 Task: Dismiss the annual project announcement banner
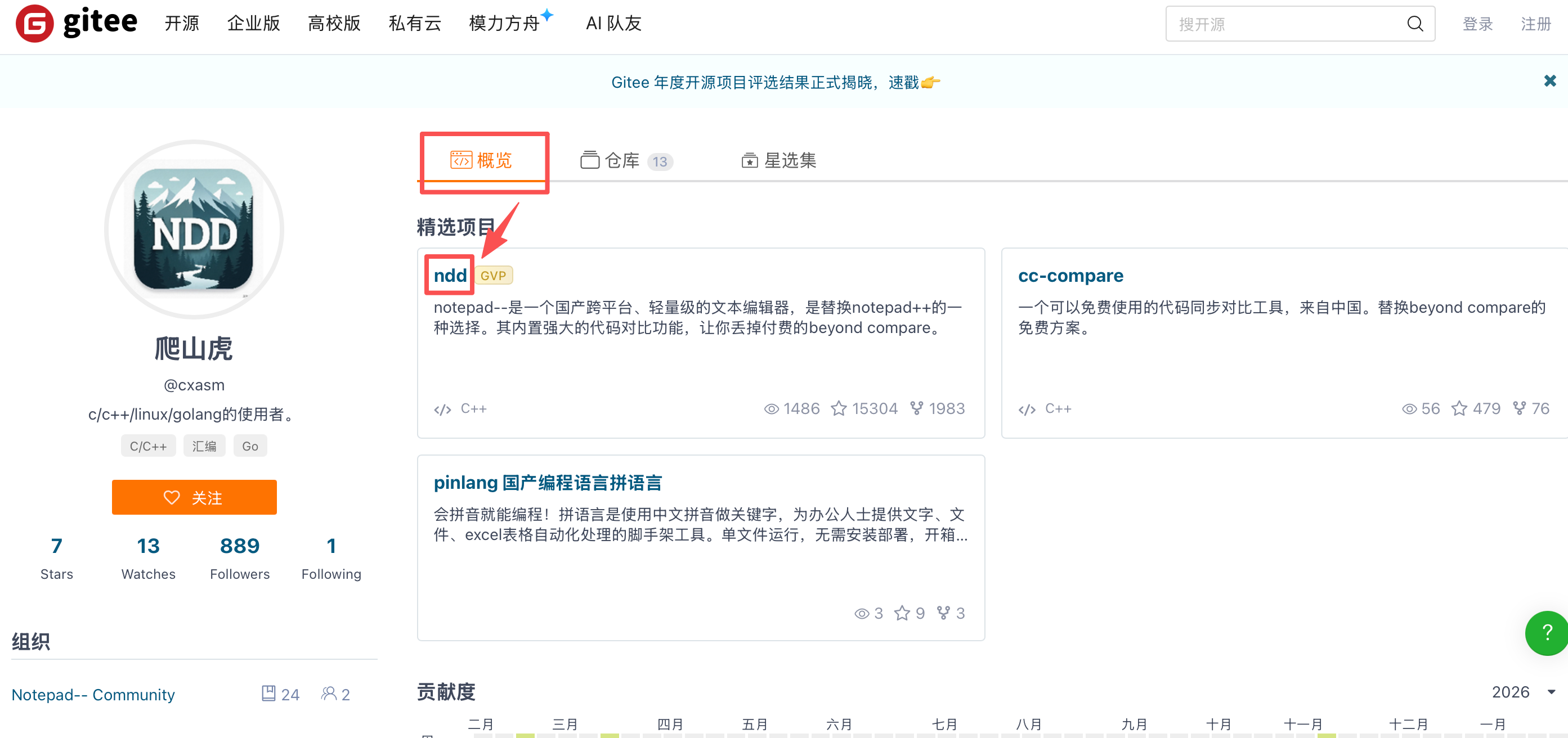point(1549,81)
